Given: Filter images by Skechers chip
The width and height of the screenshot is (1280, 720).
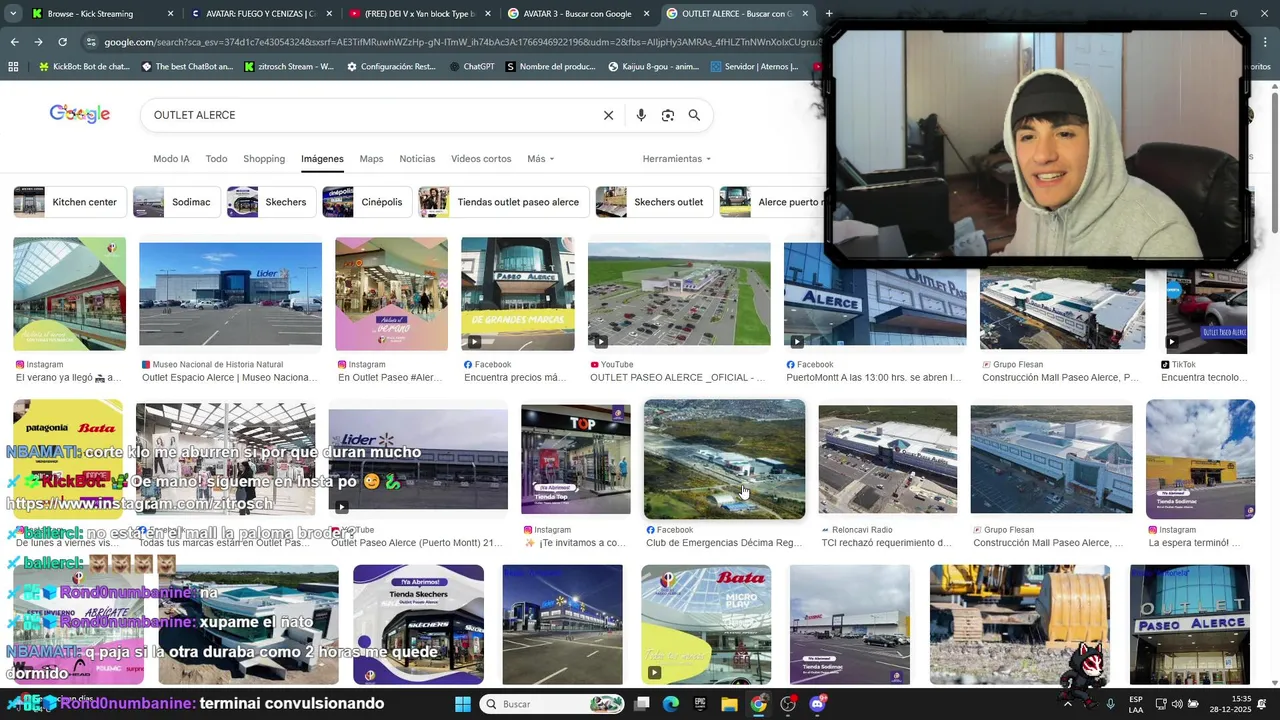Looking at the screenshot, I should tap(271, 202).
